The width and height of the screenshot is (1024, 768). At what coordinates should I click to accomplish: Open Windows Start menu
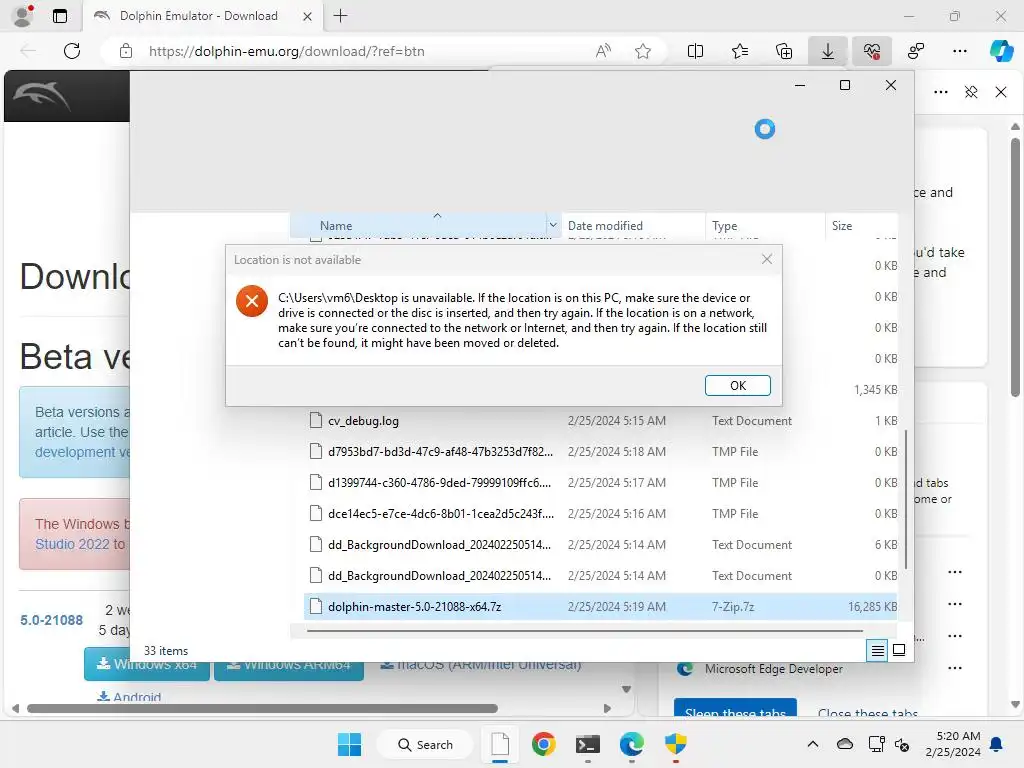click(349, 744)
